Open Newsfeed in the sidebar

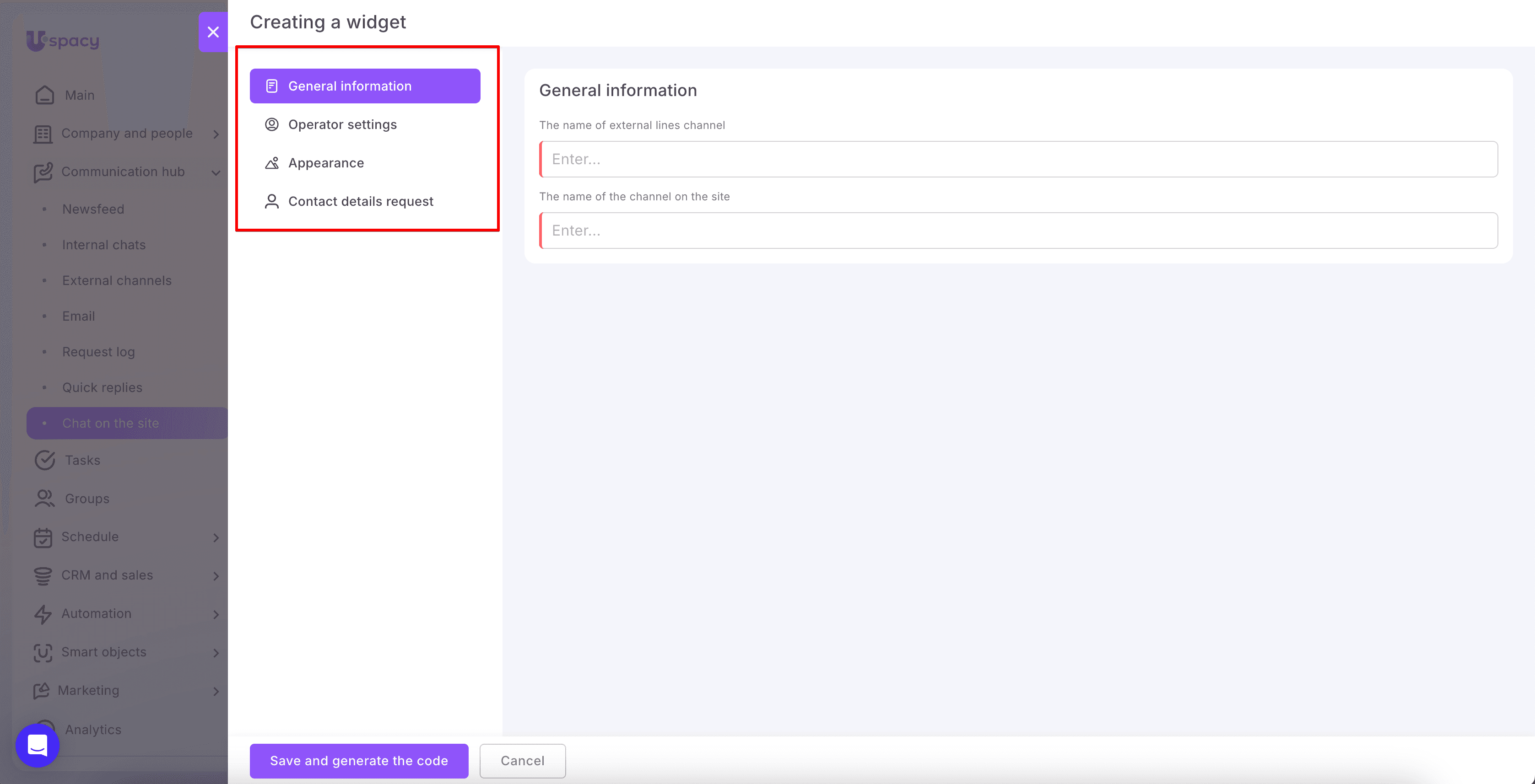[93, 209]
